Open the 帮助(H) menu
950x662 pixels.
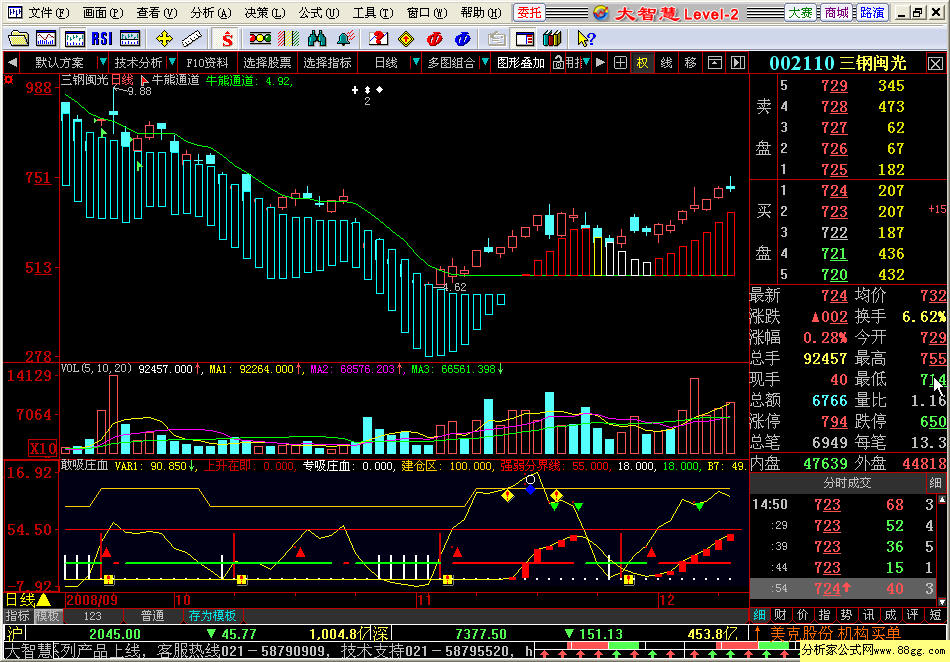click(481, 13)
